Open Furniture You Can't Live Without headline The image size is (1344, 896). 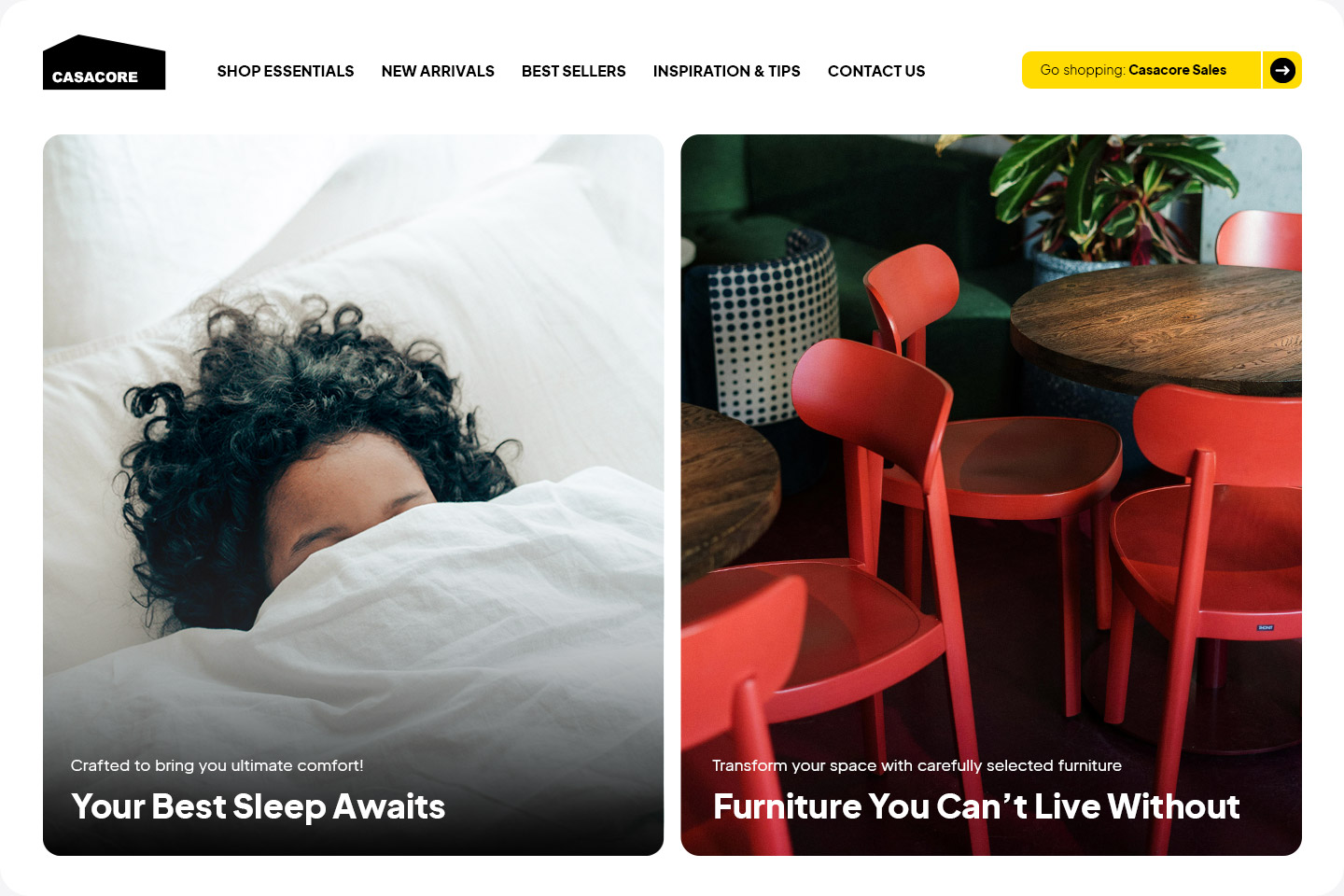[x=976, y=806]
